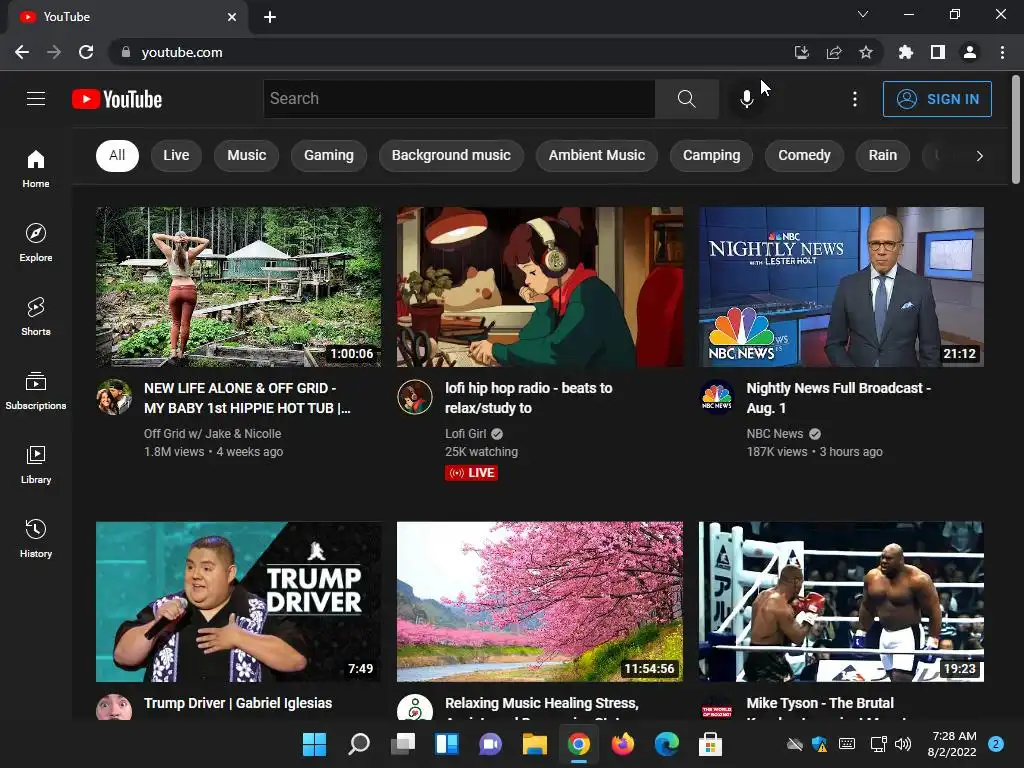
Task: Open new browser tab with plus
Action: tap(270, 17)
